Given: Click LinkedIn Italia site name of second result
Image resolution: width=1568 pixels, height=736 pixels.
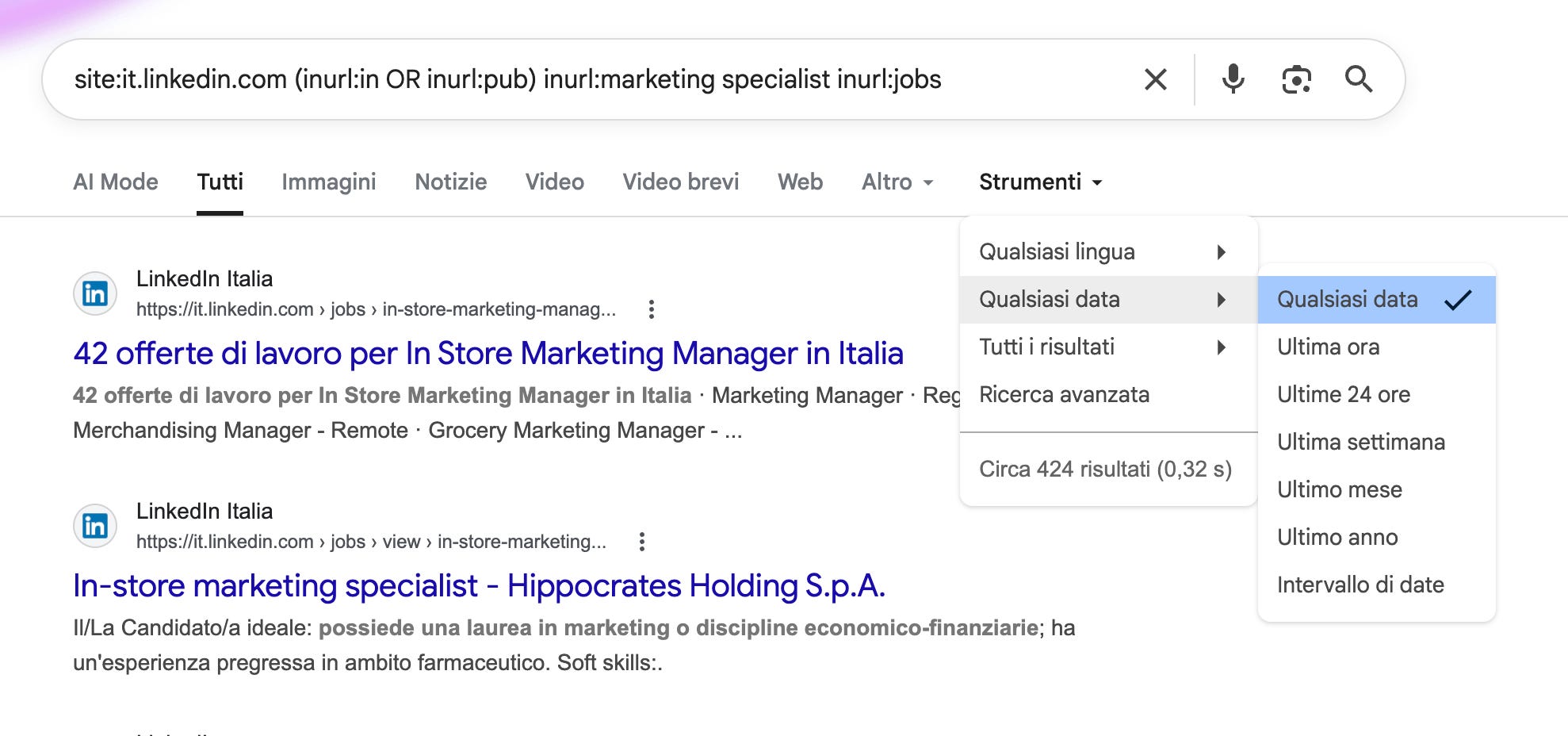Looking at the screenshot, I should 205,512.
